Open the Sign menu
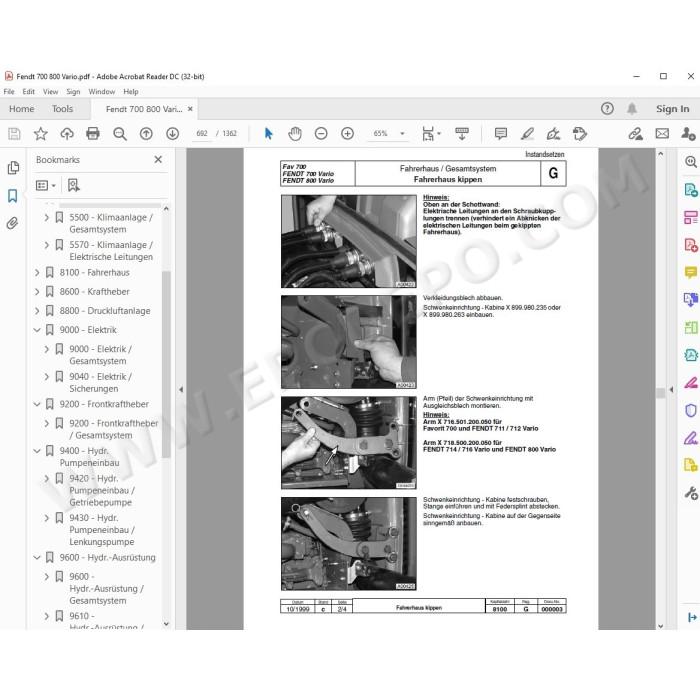Screen dimensions: 700x700 [73, 92]
